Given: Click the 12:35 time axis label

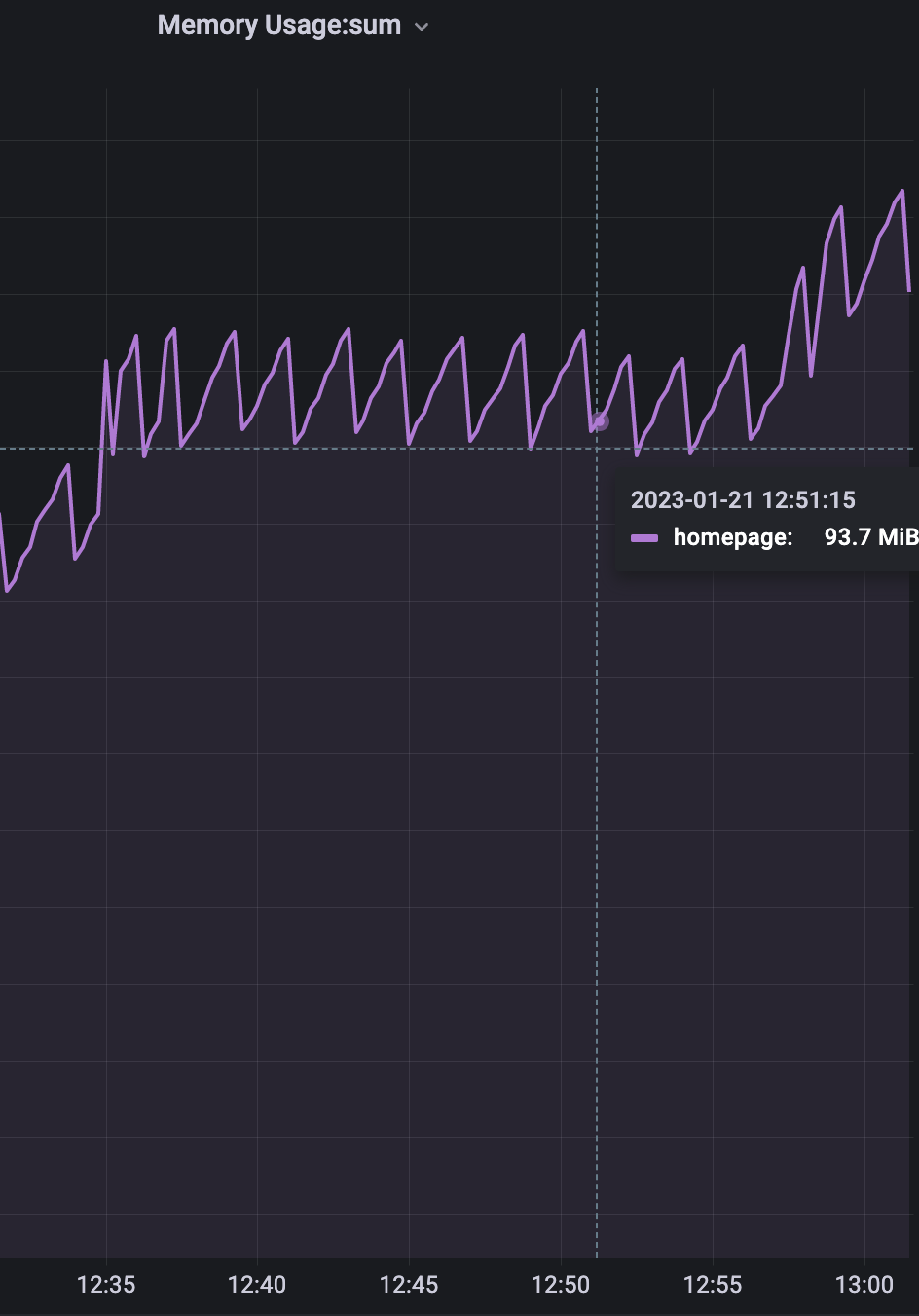Looking at the screenshot, I should tap(107, 1284).
